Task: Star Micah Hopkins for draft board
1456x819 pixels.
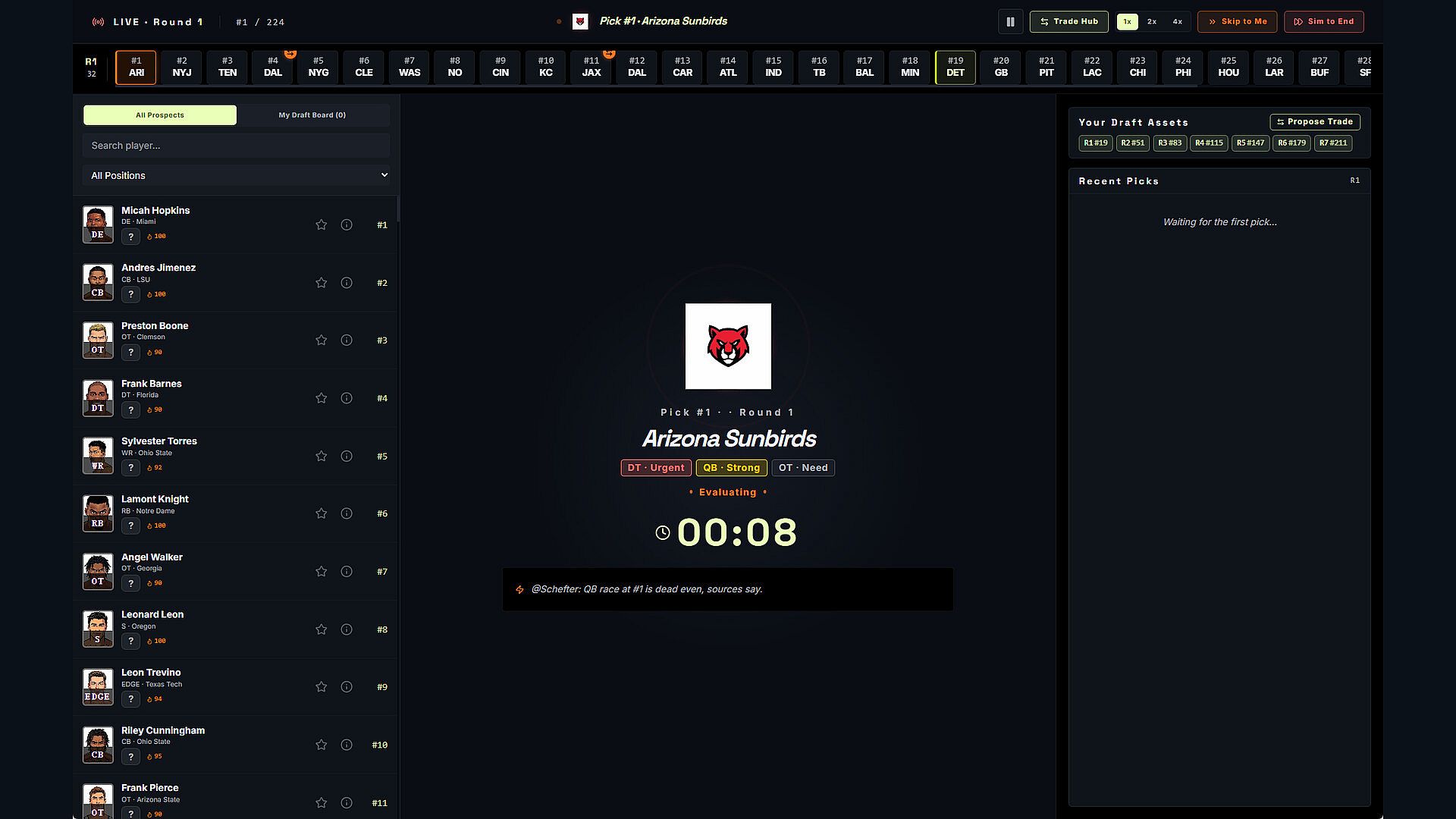Action: tap(322, 225)
